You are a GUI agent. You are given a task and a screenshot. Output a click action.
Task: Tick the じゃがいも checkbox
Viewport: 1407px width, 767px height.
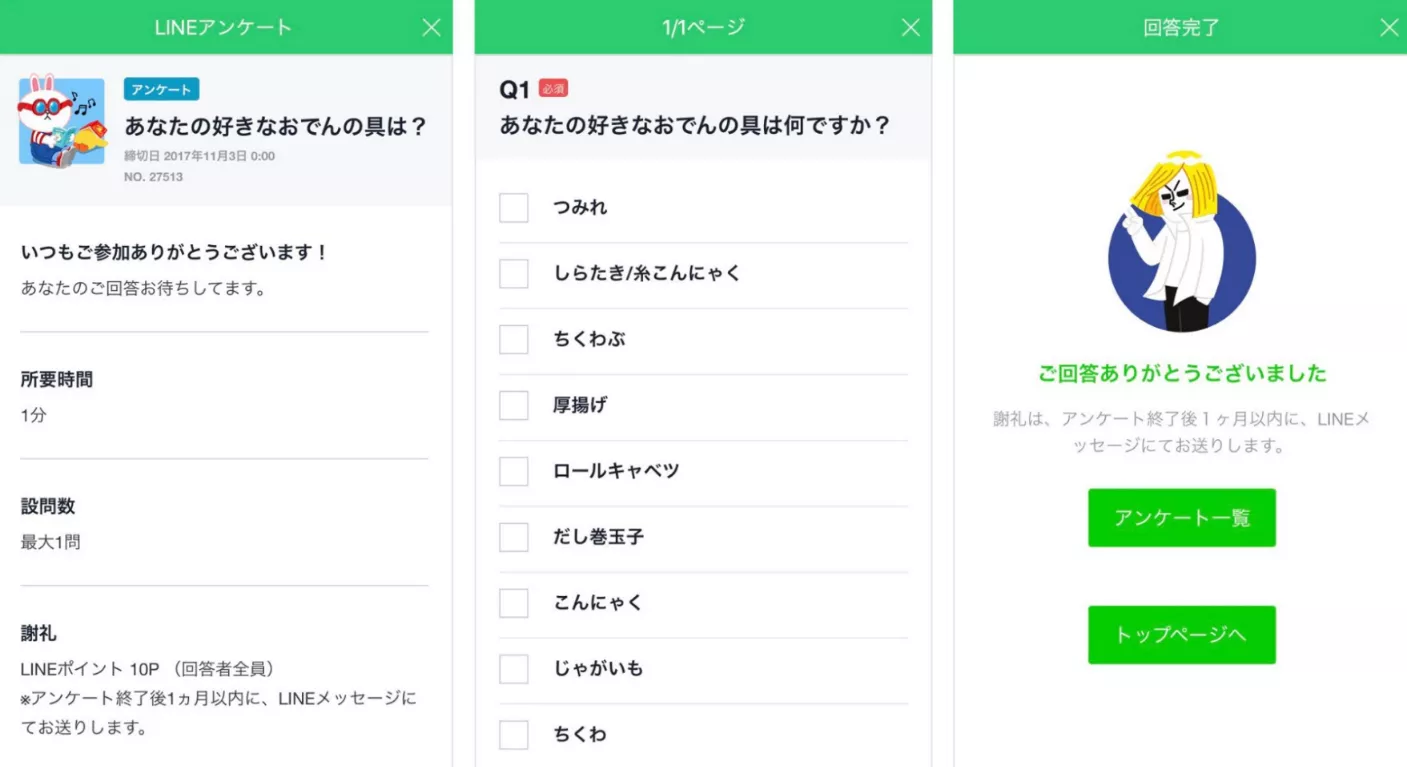(x=514, y=670)
